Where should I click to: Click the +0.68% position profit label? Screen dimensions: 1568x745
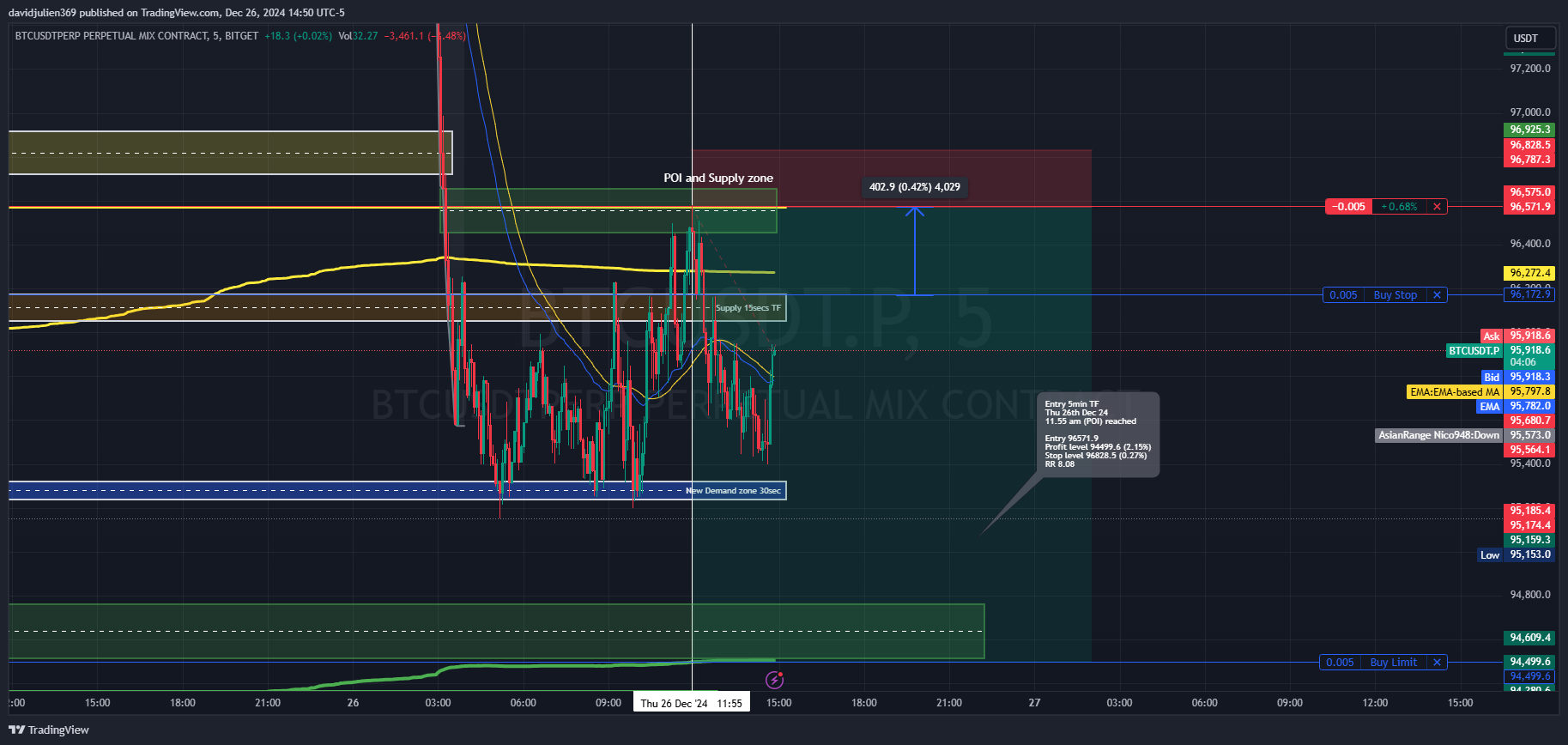(x=1399, y=207)
